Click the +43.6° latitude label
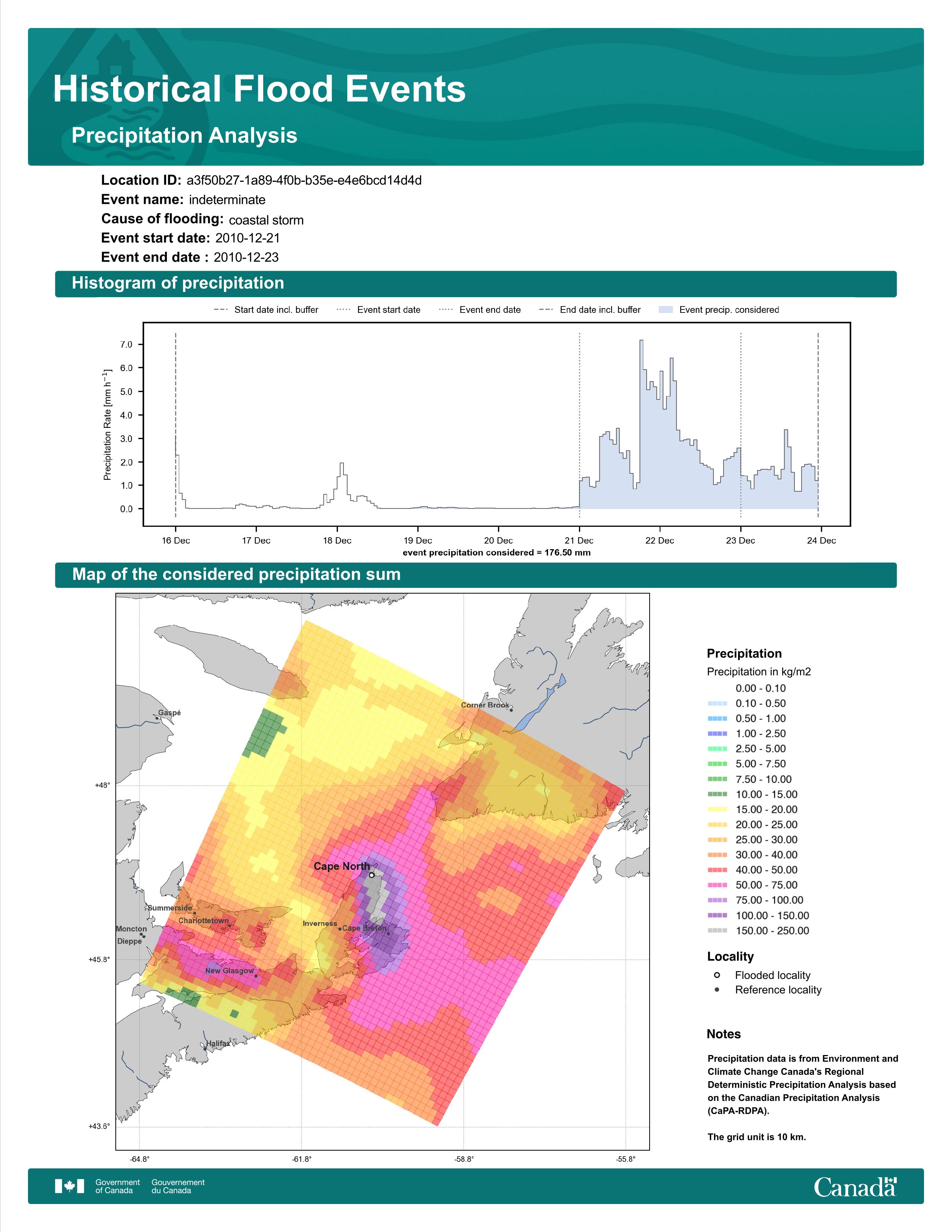The image size is (952, 1232). pyautogui.click(x=99, y=1126)
